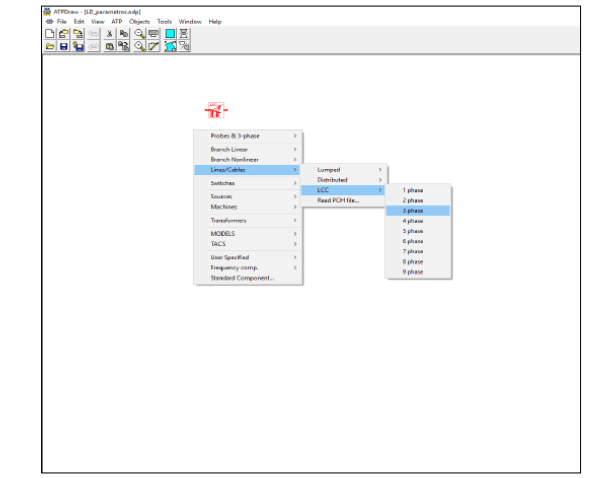616x478 pixels.
Task: Click the New document icon in toolbar
Action: coord(51,33)
